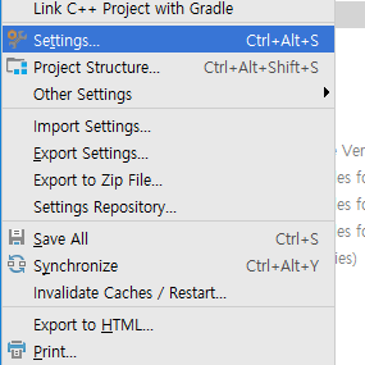Choose Print menu entry
This screenshot has height=365, width=365.
(x=168, y=352)
